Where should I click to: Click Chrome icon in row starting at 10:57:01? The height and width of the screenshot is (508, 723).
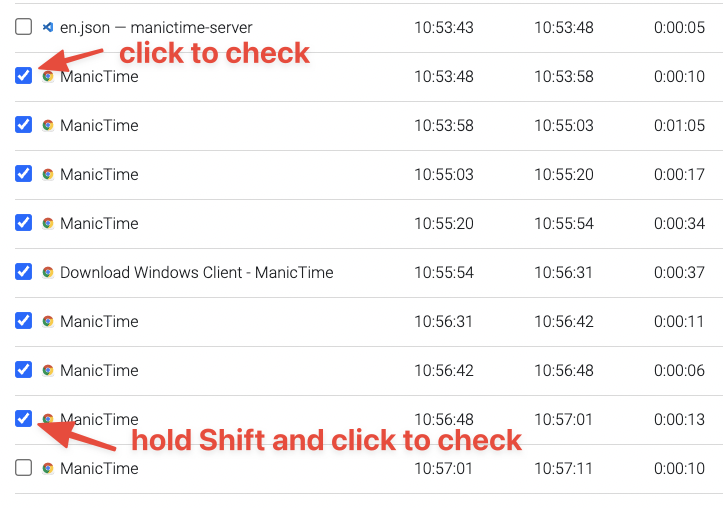pos(47,468)
